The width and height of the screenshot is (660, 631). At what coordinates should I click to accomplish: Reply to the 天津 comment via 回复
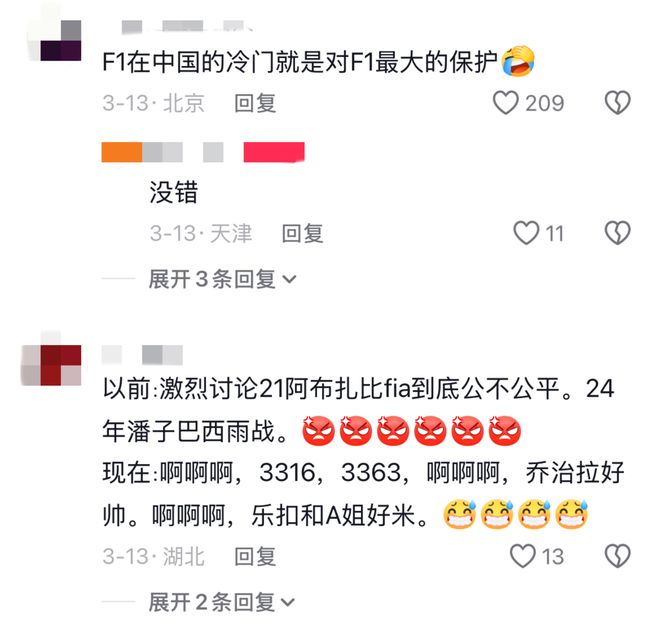[x=302, y=233]
